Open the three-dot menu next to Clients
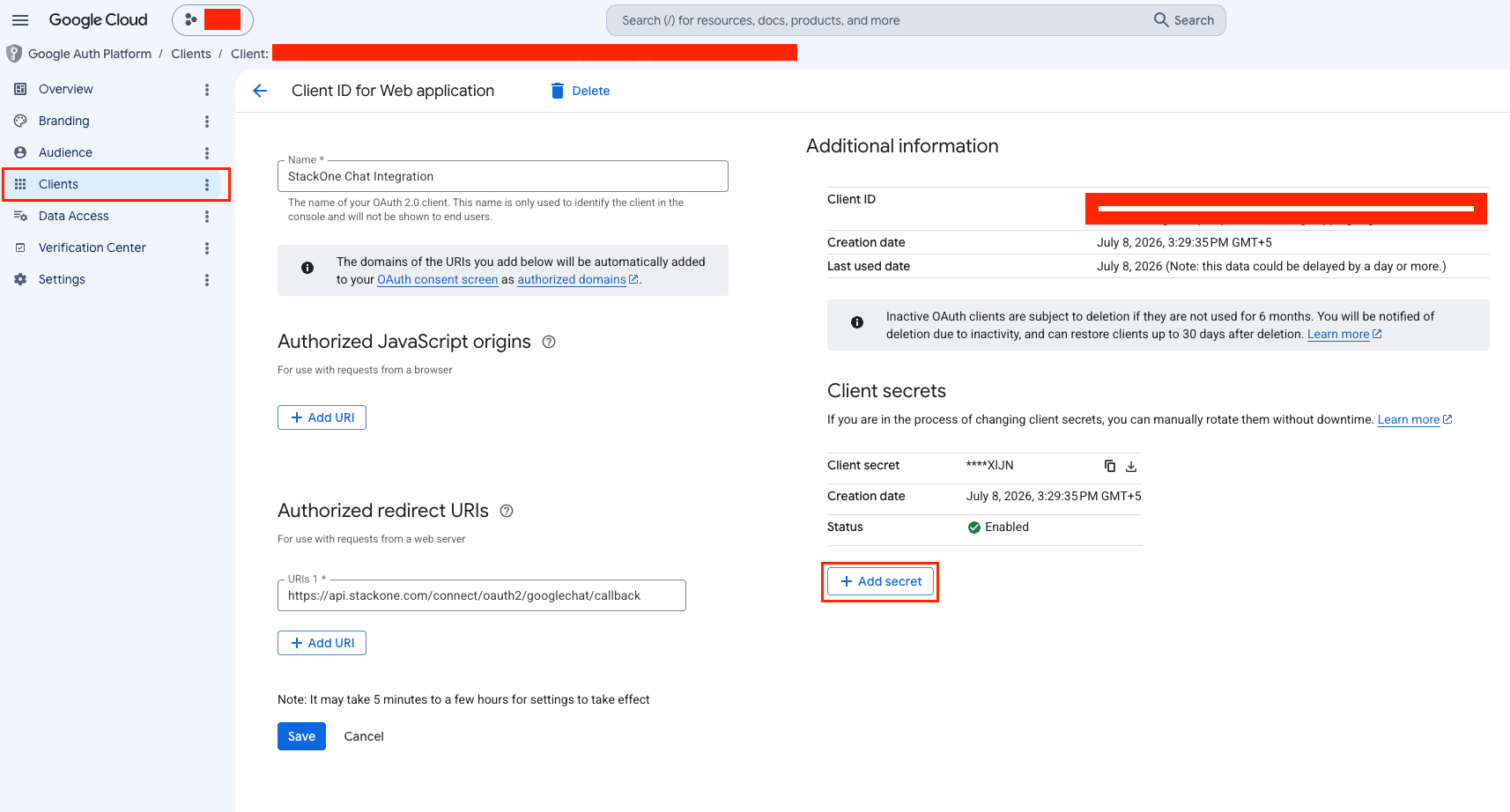This screenshot has height=812, width=1510. (207, 185)
